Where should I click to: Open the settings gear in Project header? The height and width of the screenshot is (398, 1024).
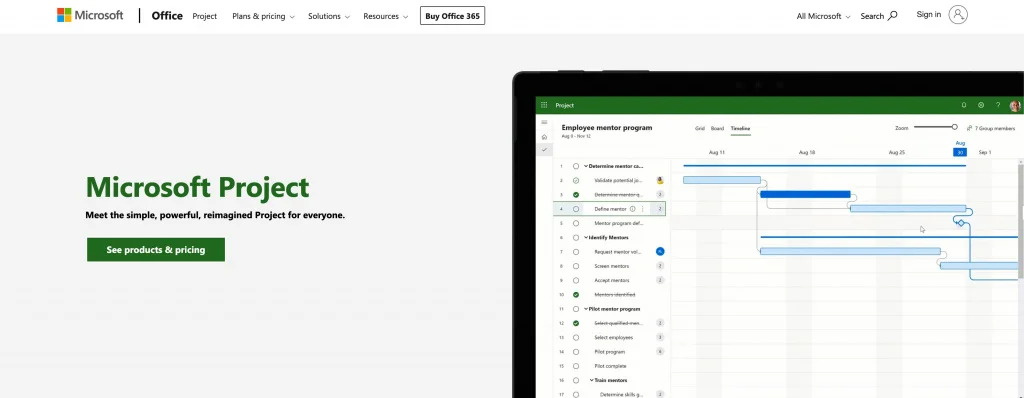(x=981, y=105)
